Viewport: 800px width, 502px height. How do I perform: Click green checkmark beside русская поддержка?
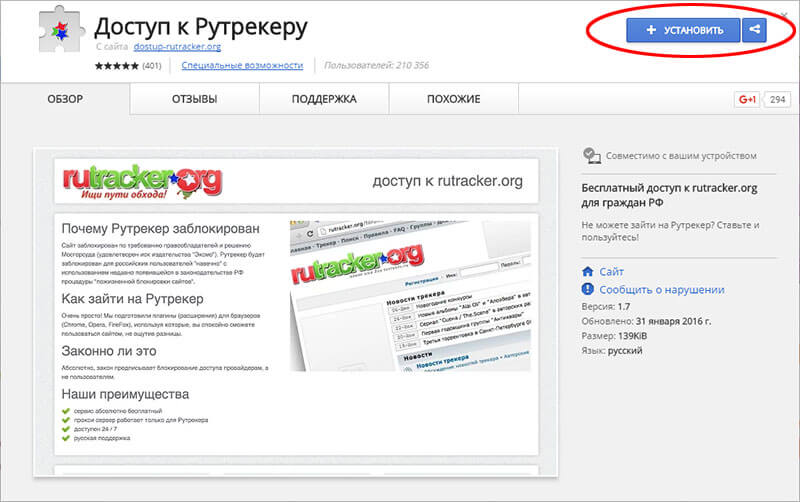[65, 438]
